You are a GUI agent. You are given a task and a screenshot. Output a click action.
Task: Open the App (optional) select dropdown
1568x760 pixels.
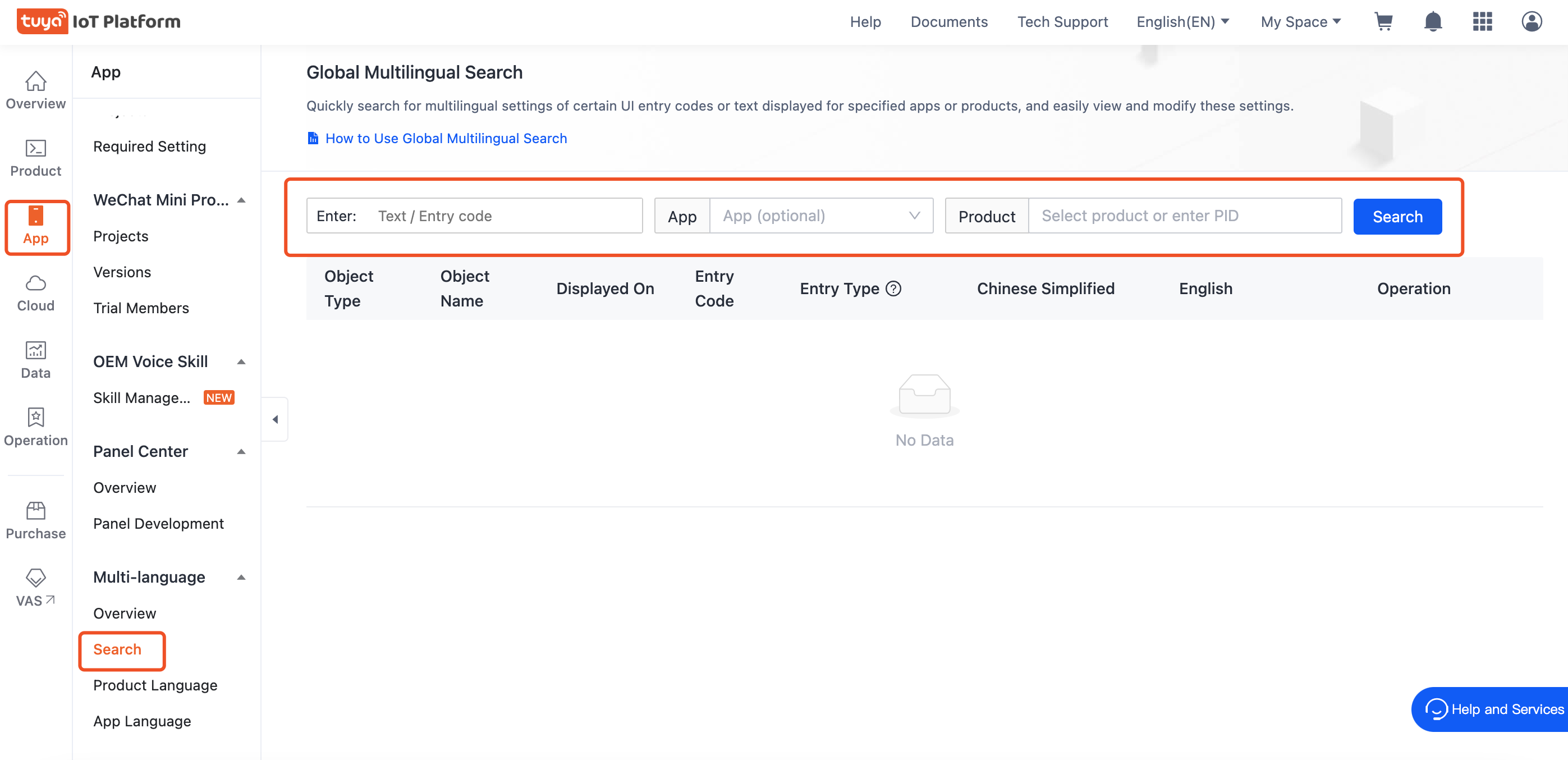820,216
